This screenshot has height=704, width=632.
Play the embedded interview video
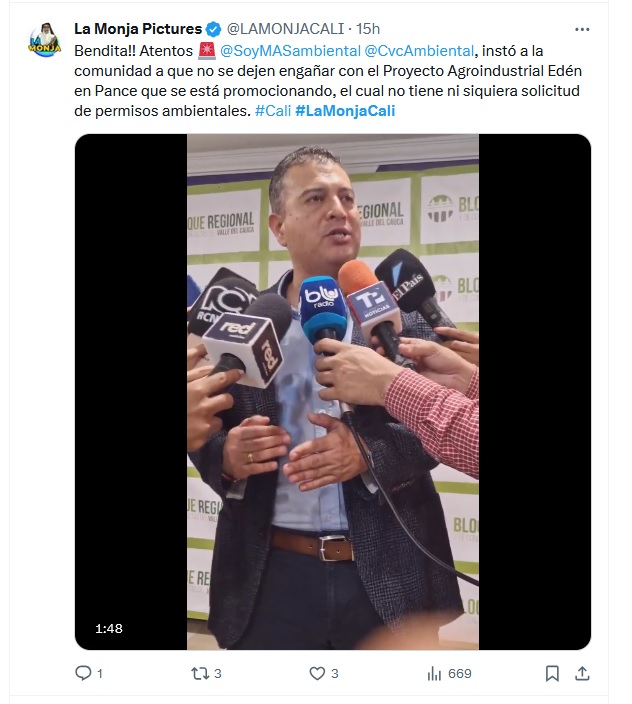333,392
